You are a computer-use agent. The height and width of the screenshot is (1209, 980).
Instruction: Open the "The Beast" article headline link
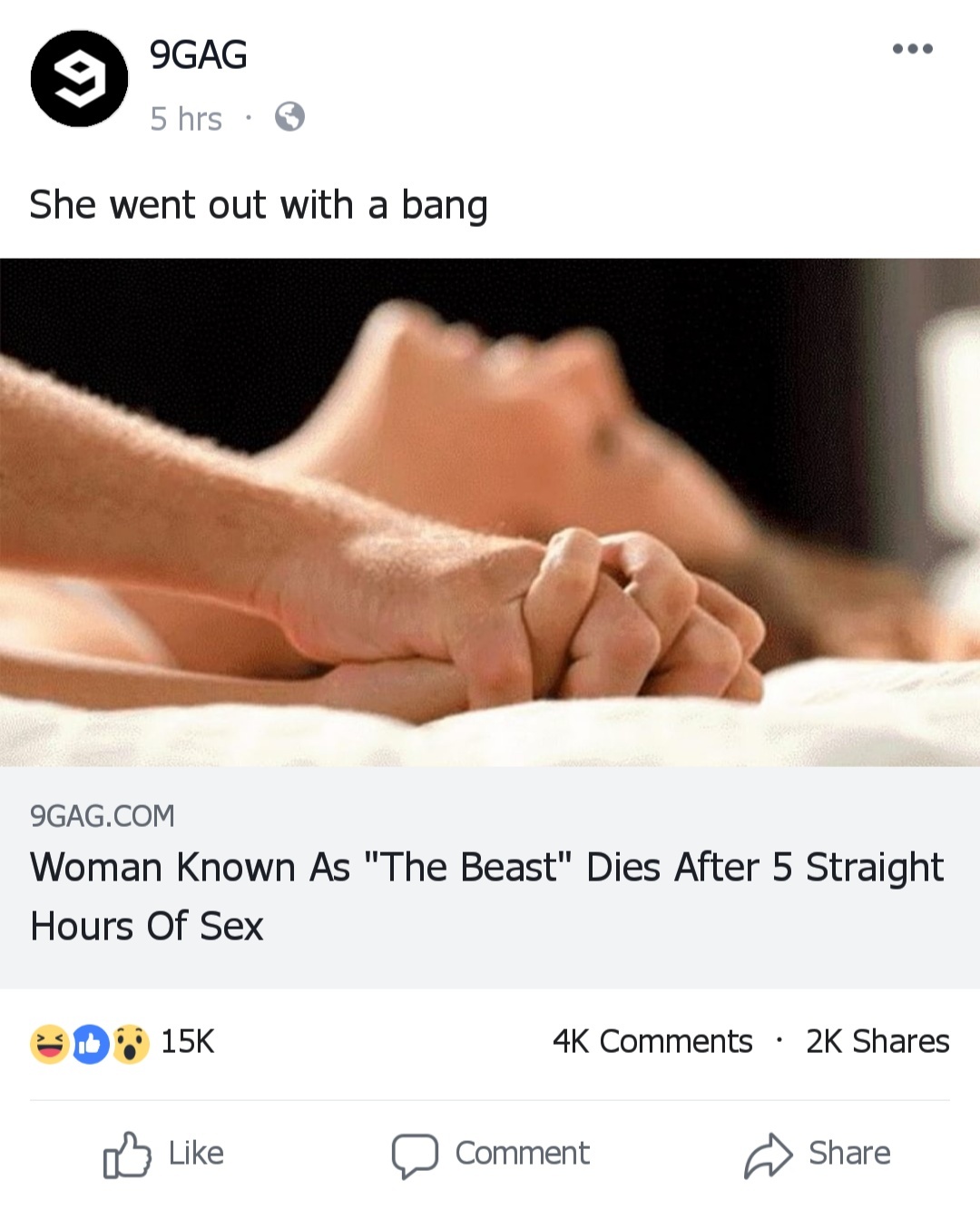tap(487, 897)
